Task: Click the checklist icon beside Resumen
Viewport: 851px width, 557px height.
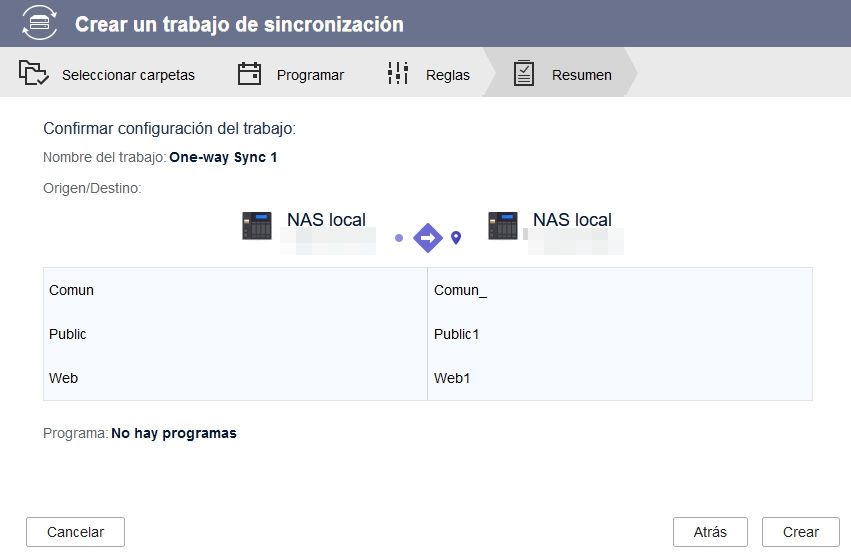Action: point(524,74)
